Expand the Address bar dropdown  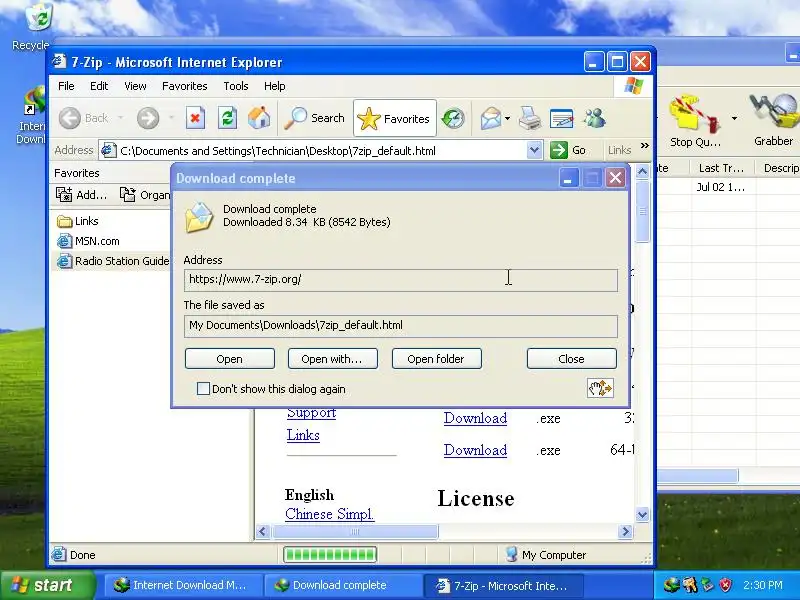[x=534, y=150]
